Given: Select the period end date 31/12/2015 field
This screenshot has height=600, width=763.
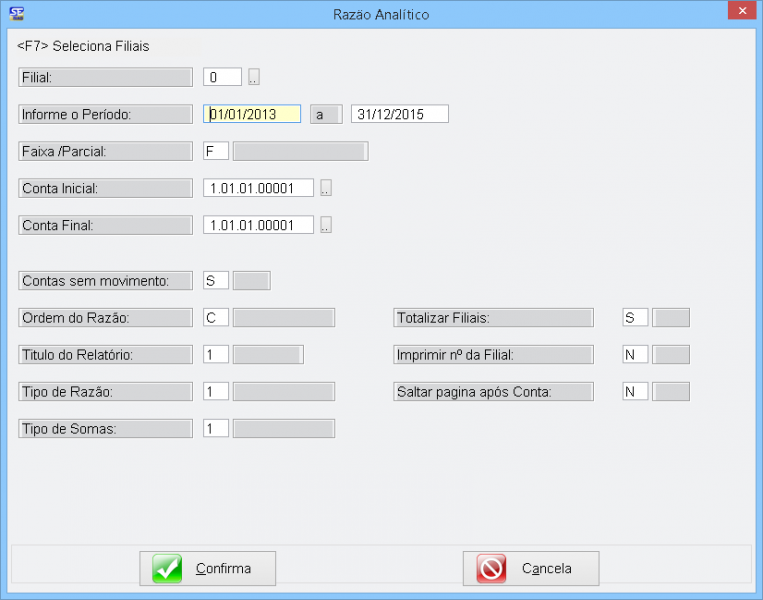Looking at the screenshot, I should [x=400, y=114].
